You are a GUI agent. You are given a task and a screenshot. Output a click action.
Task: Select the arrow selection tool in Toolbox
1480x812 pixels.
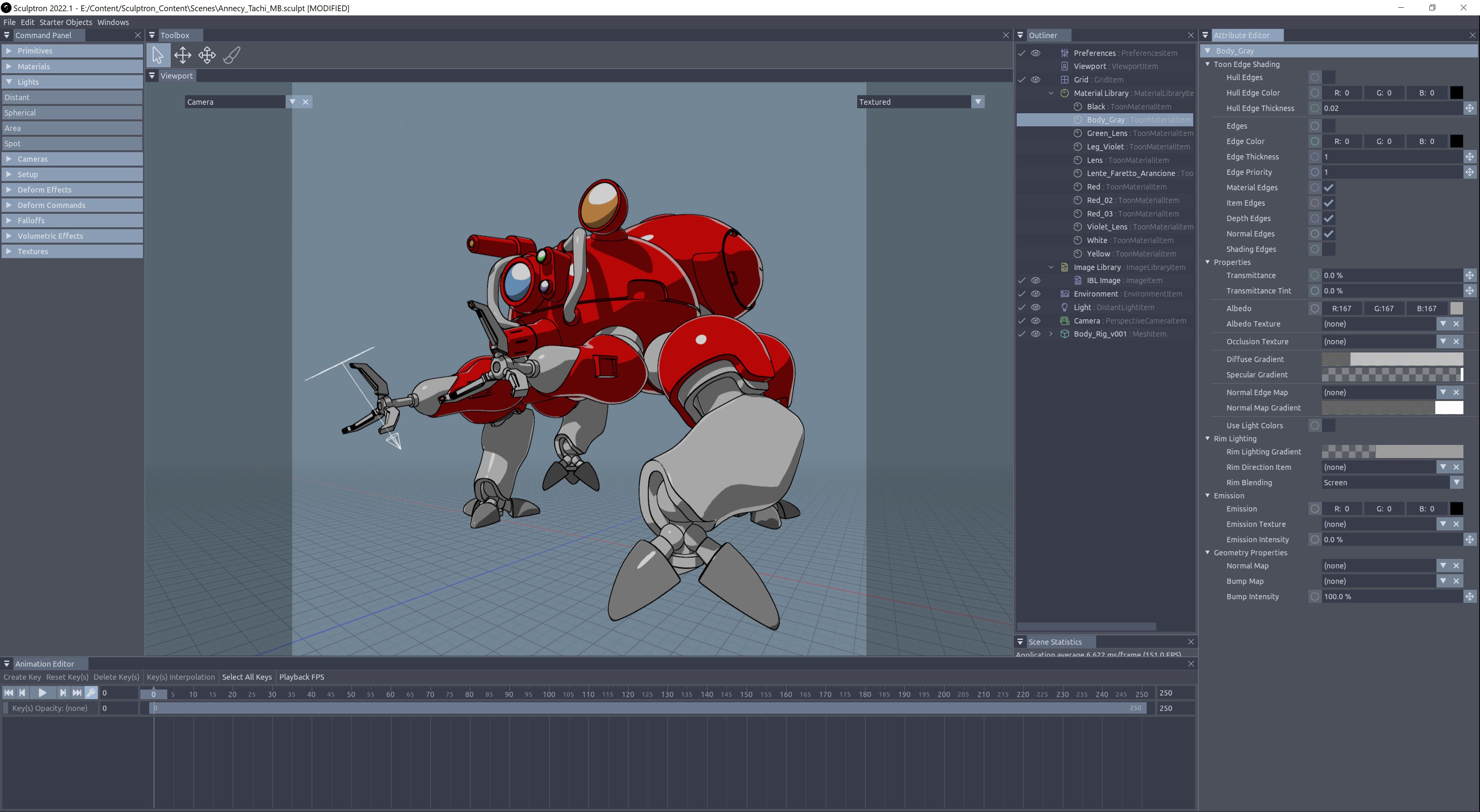157,55
